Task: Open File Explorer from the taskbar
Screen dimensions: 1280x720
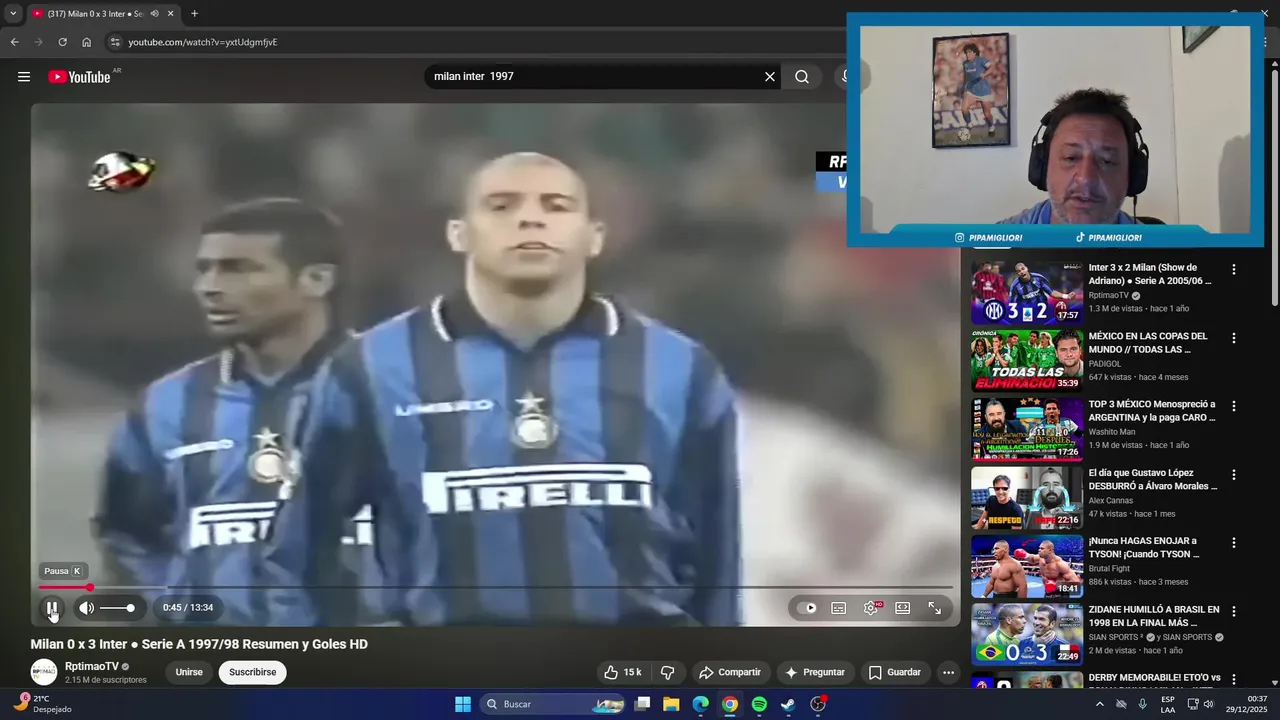Action: tap(672, 704)
